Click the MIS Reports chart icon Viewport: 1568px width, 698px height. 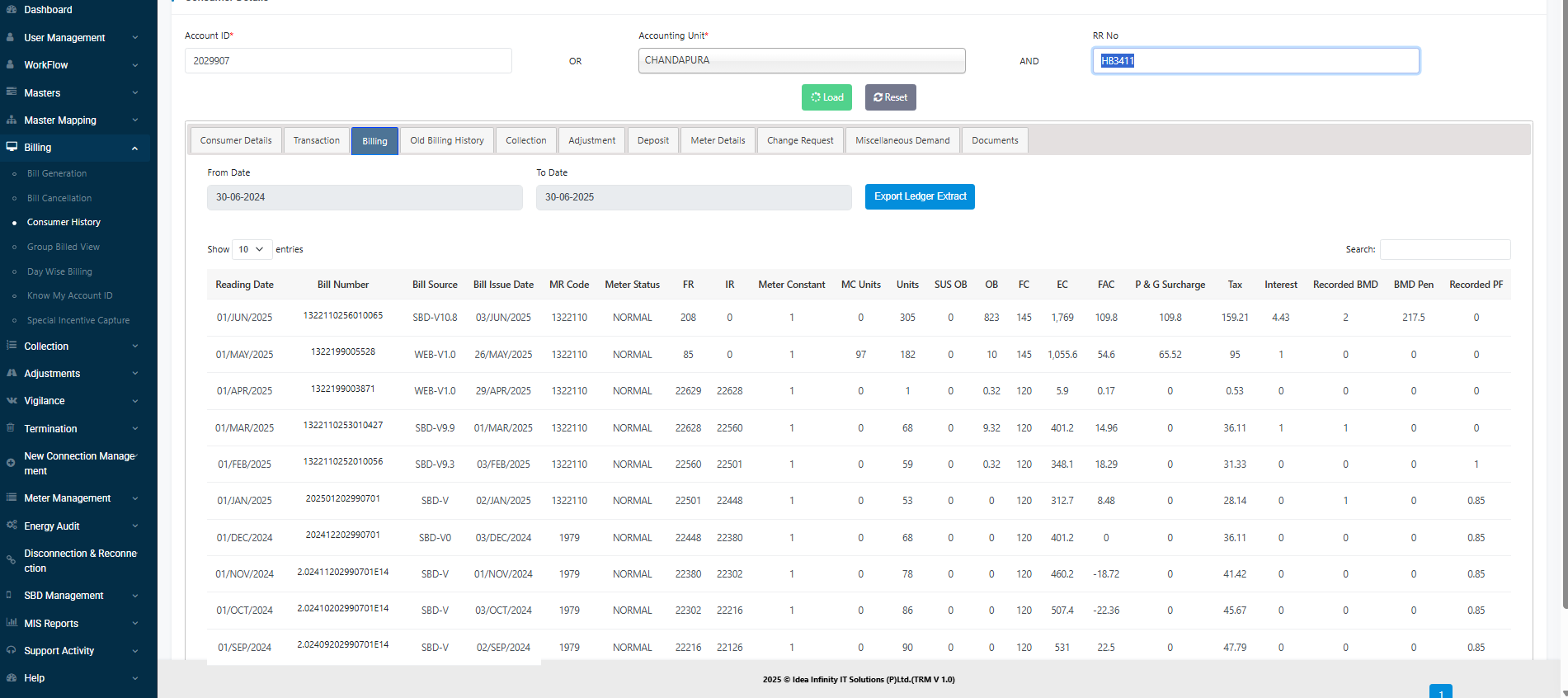point(11,623)
